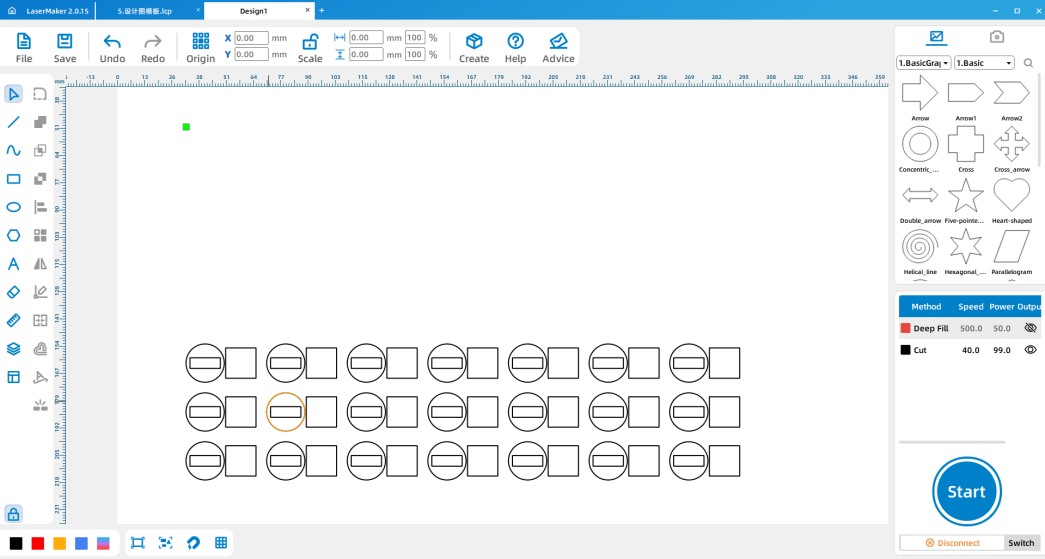Pick the red color swatch

[38, 543]
